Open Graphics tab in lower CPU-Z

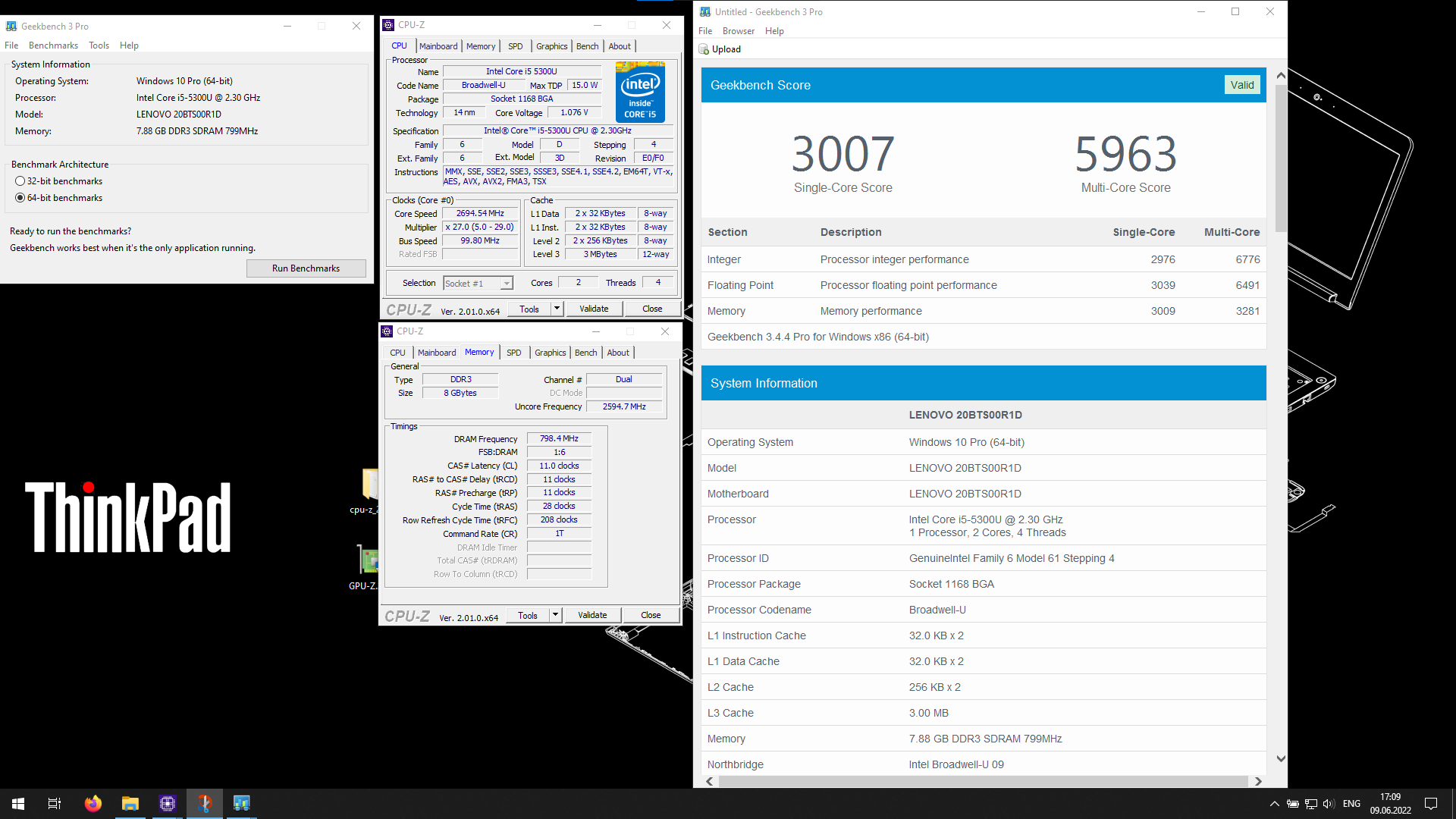551,353
